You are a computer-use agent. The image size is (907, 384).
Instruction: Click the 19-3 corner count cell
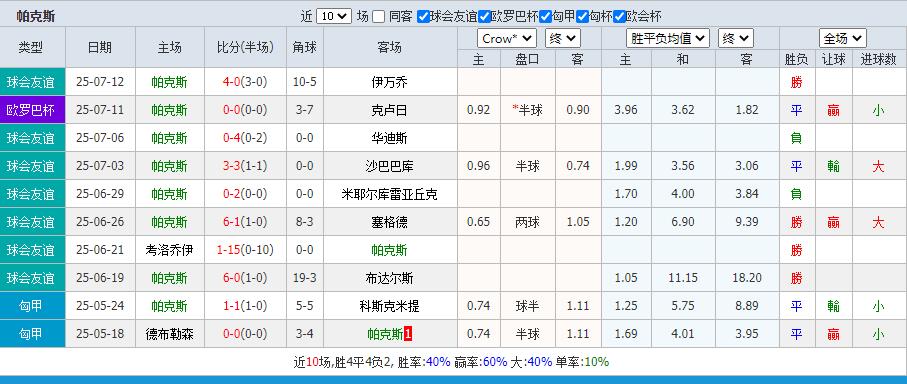(304, 278)
